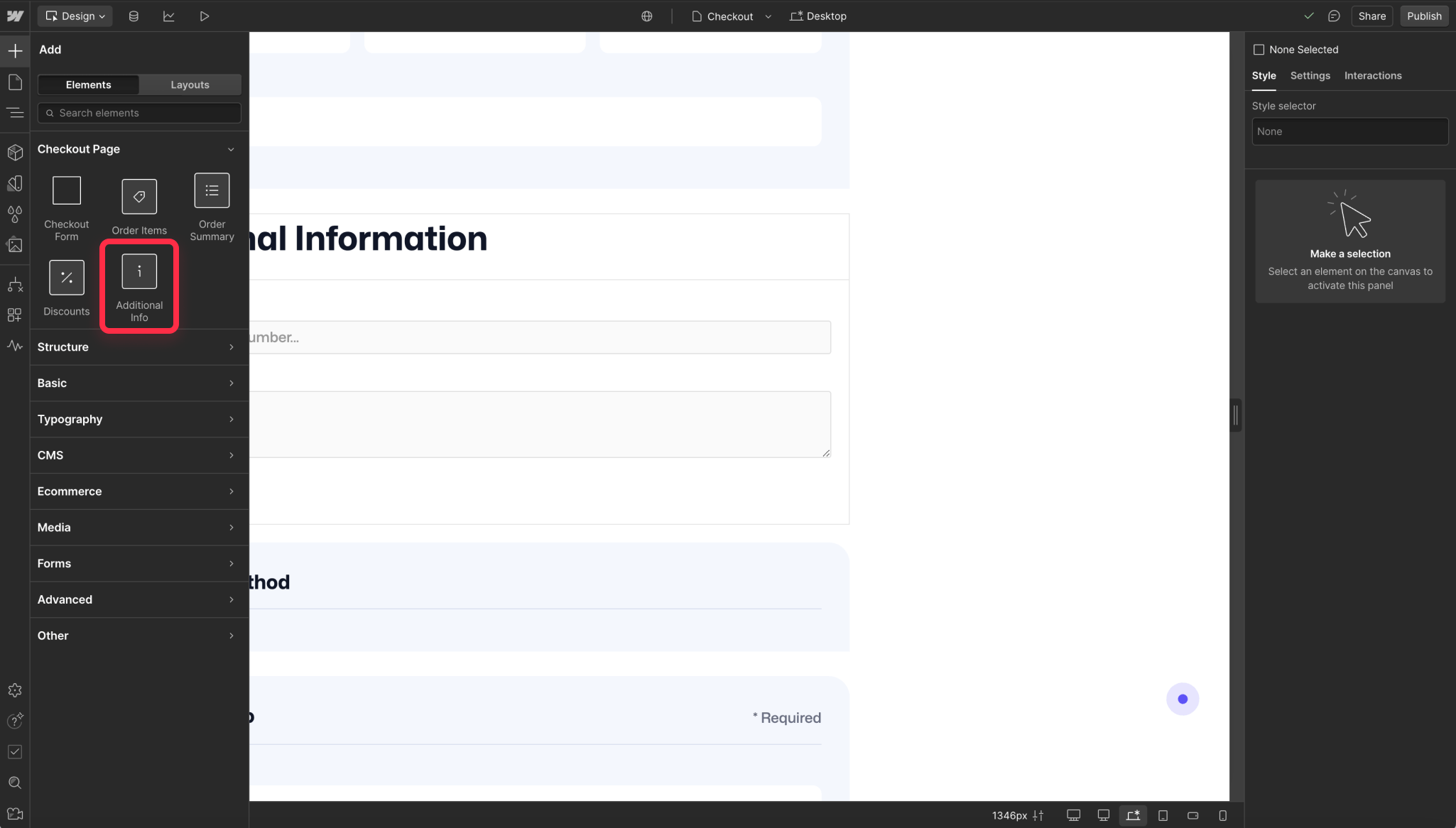Add the Order Summary element

point(212,208)
